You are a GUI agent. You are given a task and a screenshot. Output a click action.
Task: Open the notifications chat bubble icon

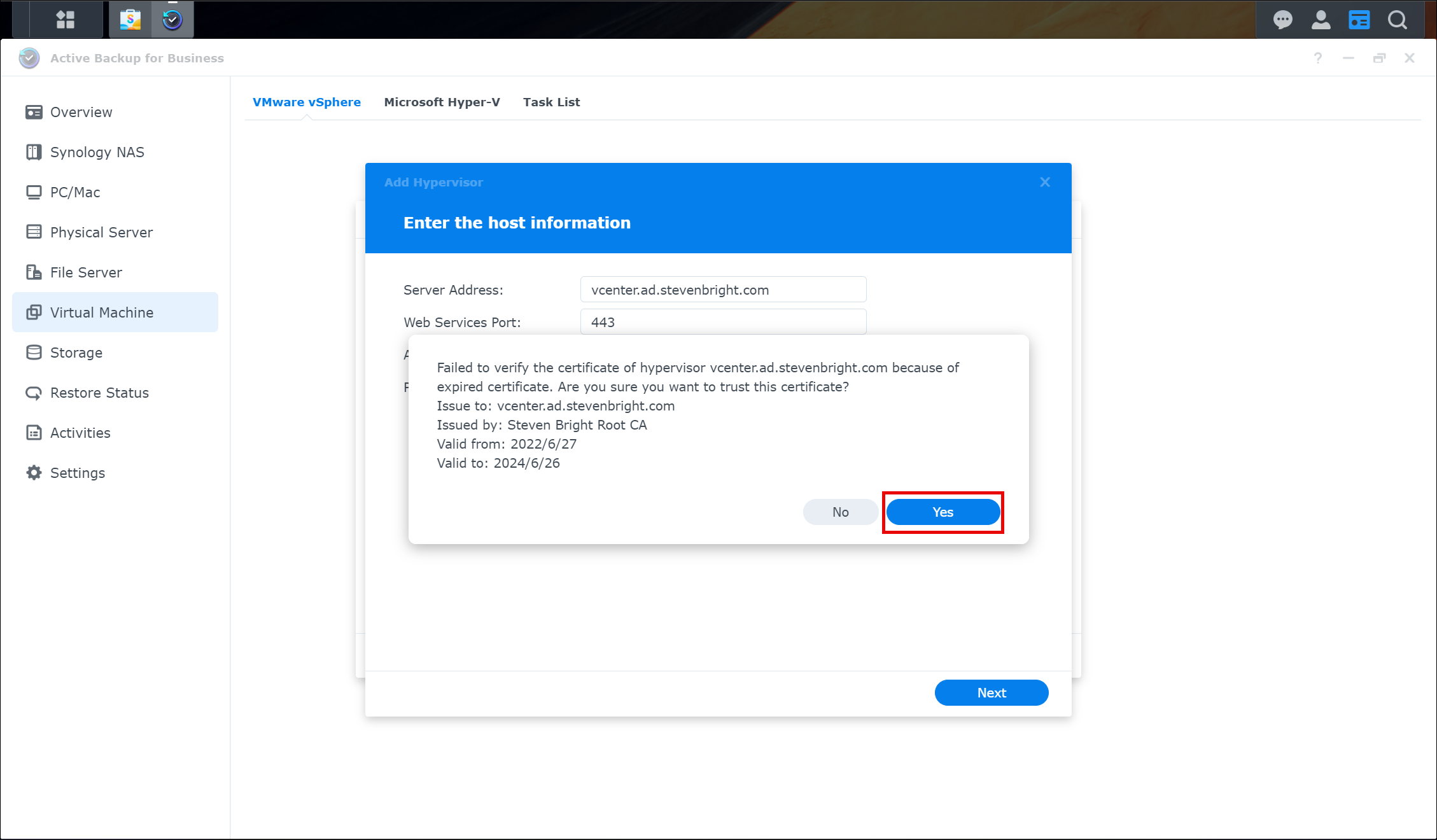[x=1282, y=20]
